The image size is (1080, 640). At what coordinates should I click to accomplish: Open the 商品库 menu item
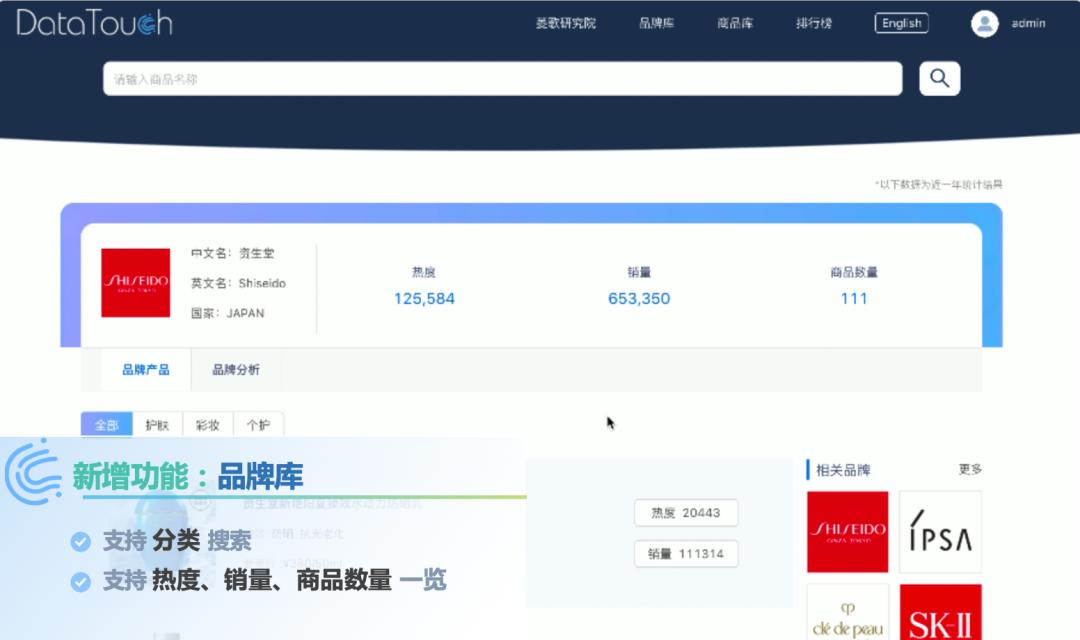tap(734, 21)
